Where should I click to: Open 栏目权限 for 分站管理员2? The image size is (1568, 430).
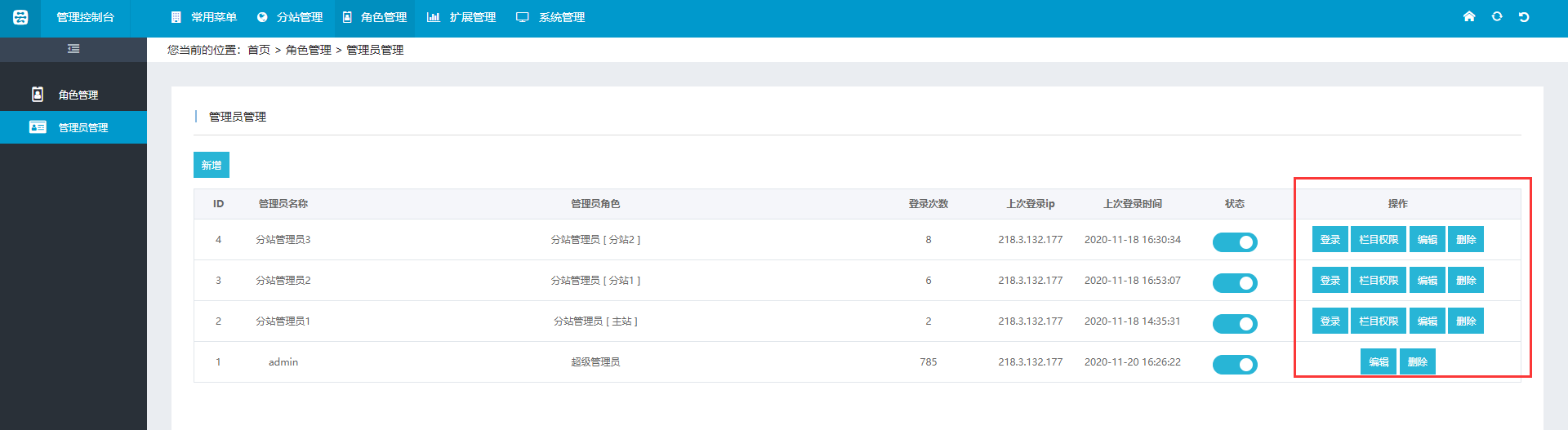1379,280
